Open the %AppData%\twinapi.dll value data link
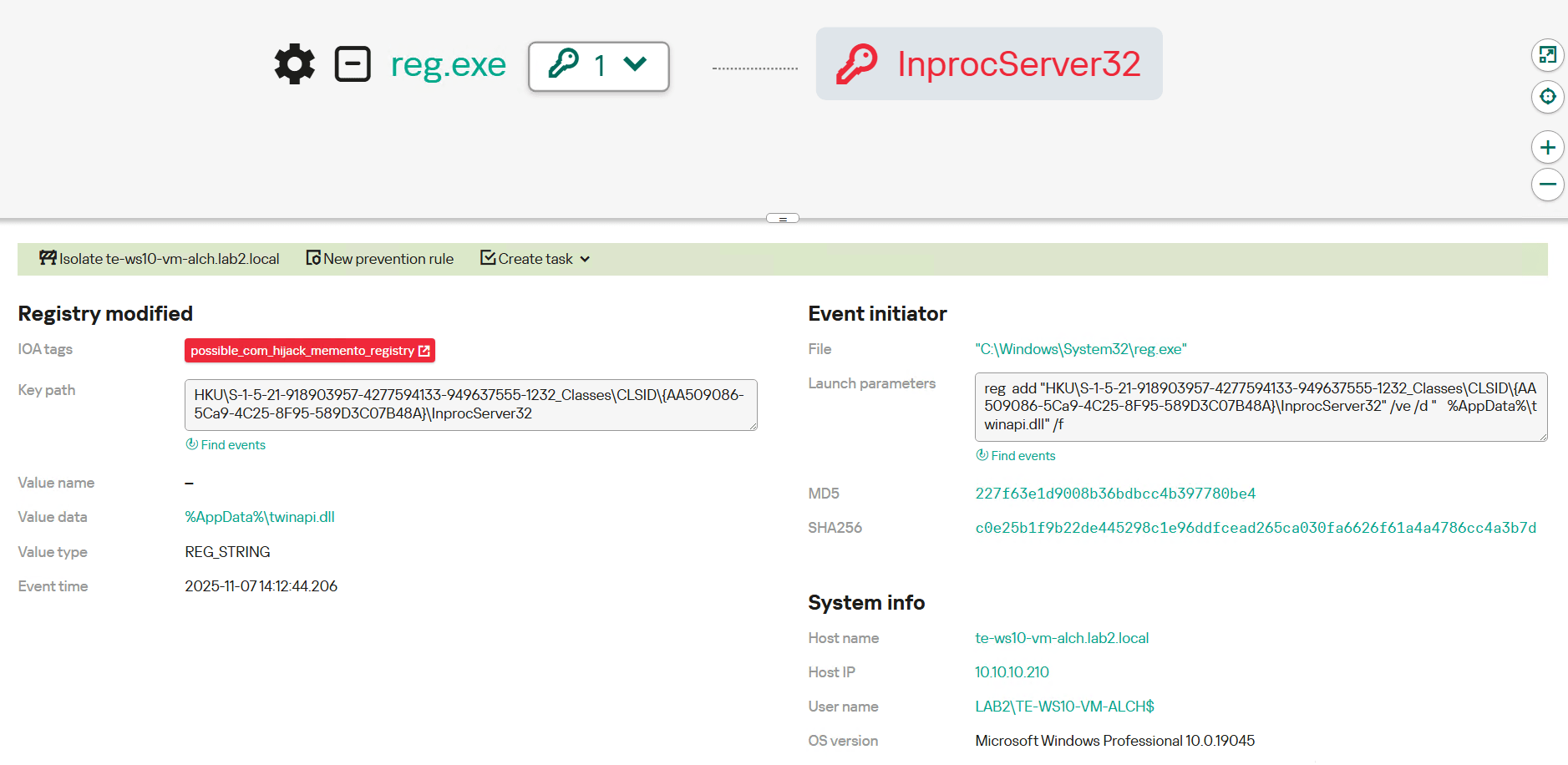The image size is (1568, 765). pos(260,517)
